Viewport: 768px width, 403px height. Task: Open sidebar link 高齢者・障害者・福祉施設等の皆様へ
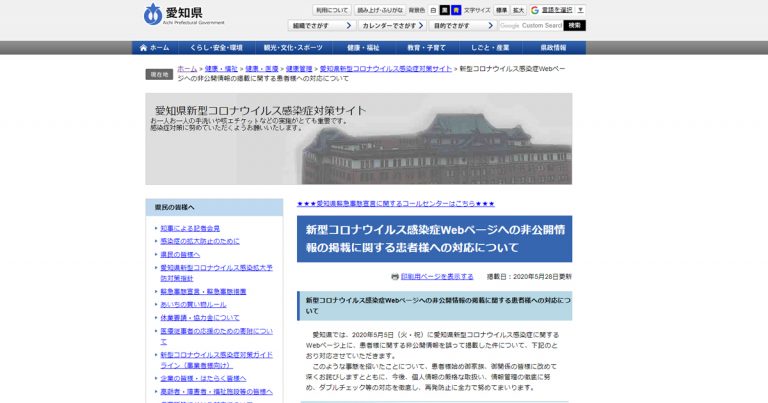(216, 392)
